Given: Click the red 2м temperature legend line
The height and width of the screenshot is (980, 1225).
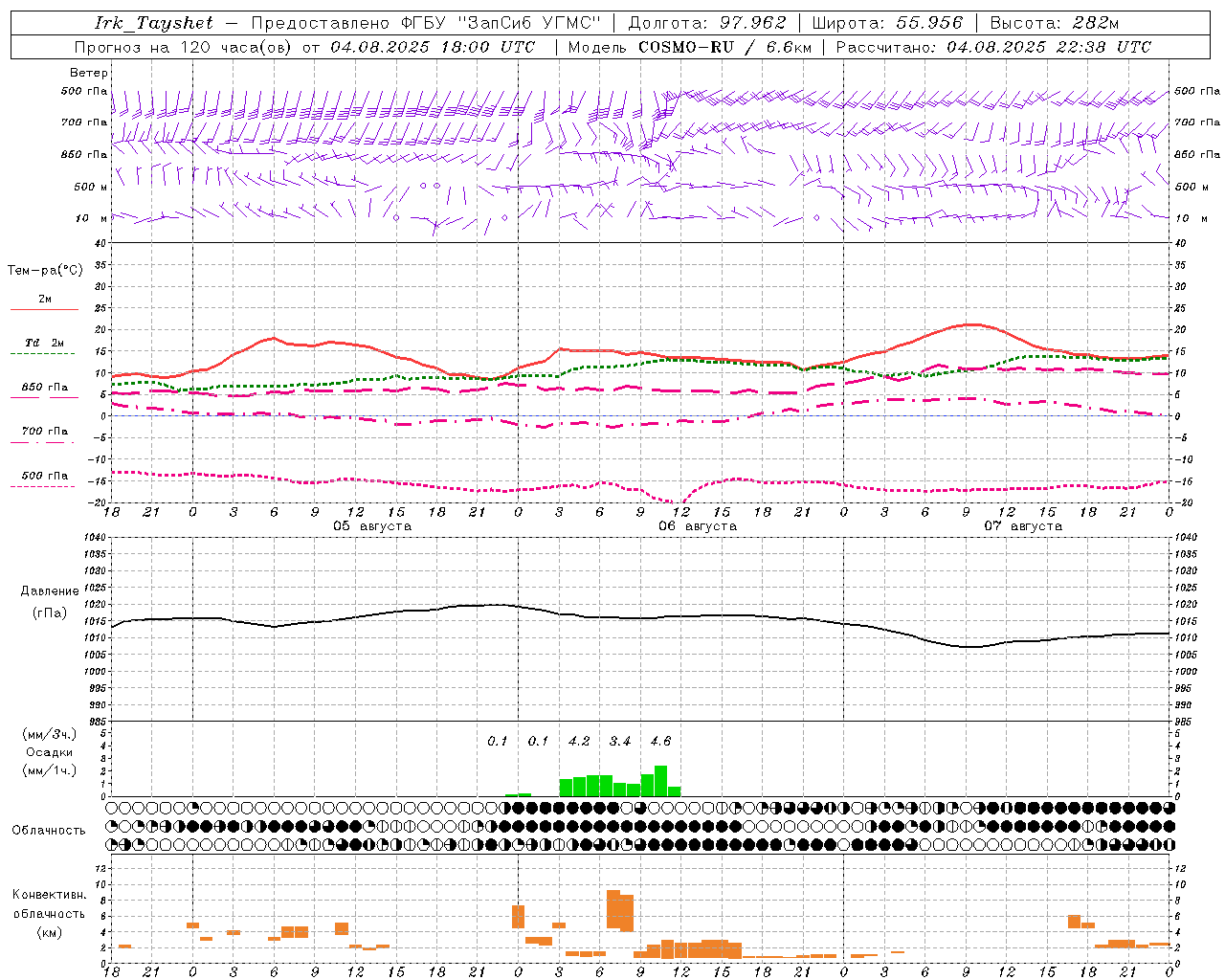Looking at the screenshot, I should (x=44, y=309).
